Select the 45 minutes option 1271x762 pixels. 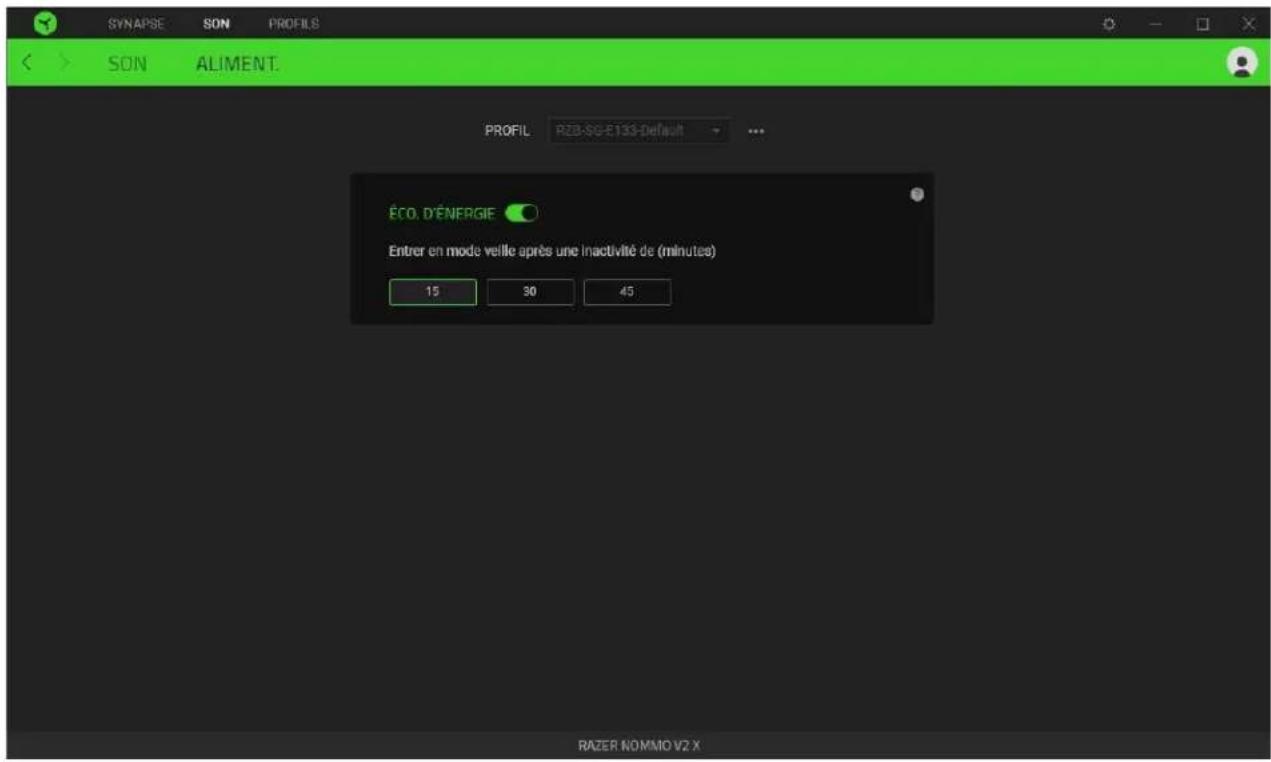point(627,292)
